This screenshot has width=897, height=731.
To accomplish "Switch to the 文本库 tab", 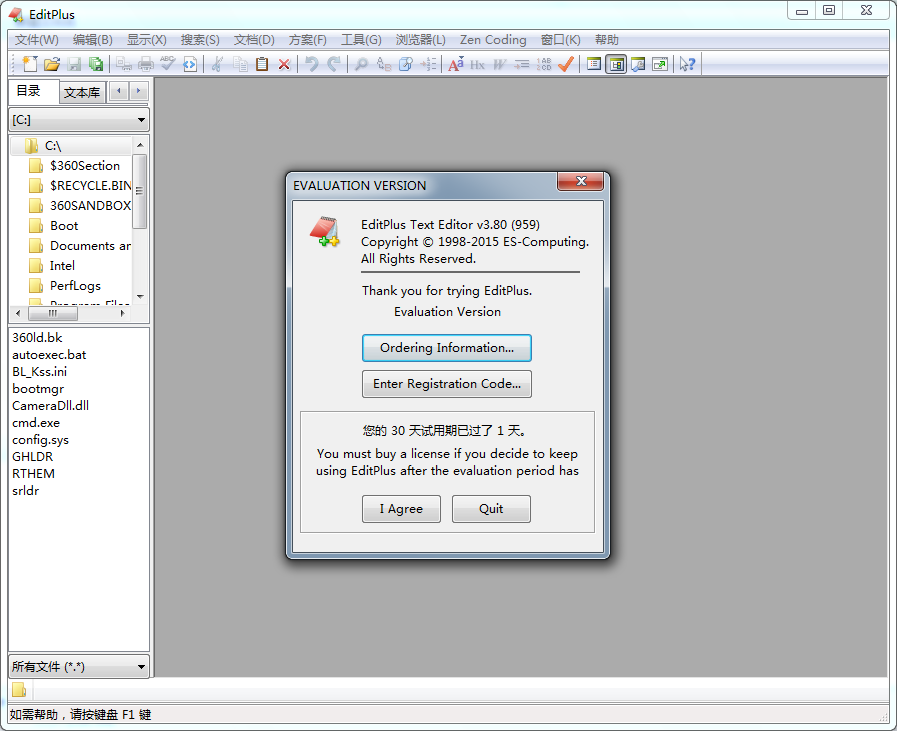I will [x=82, y=92].
